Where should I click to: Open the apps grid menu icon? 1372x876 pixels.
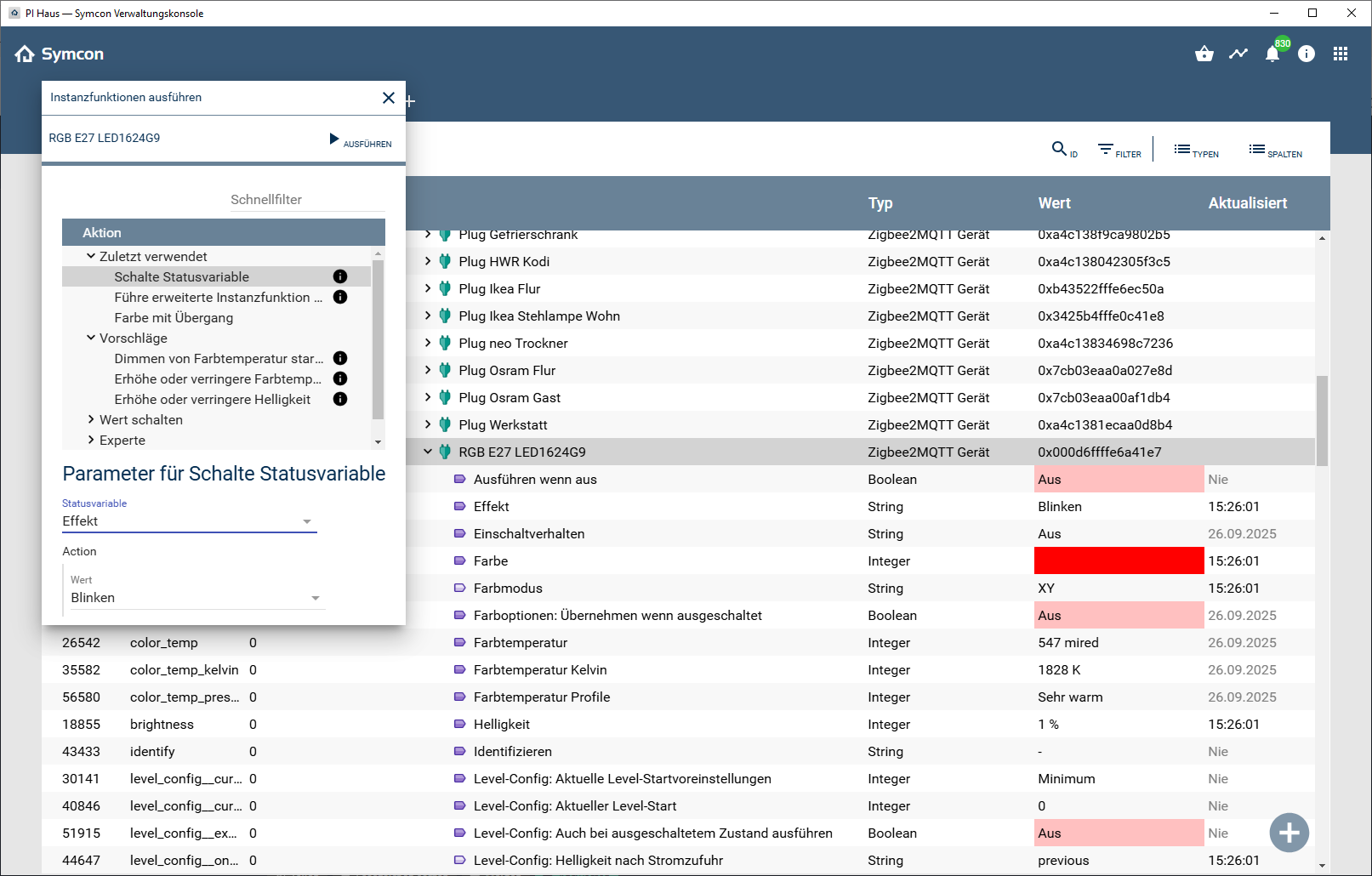point(1341,54)
